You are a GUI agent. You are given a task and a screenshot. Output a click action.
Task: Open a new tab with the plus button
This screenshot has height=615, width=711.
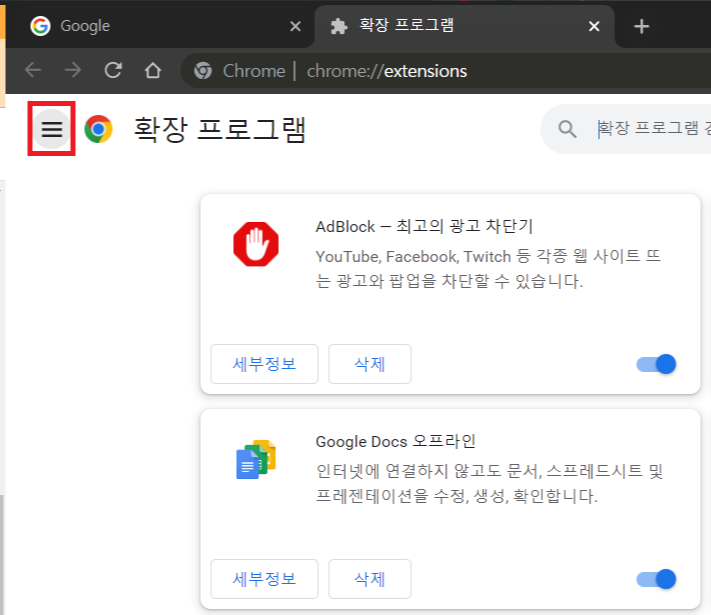pos(641,26)
